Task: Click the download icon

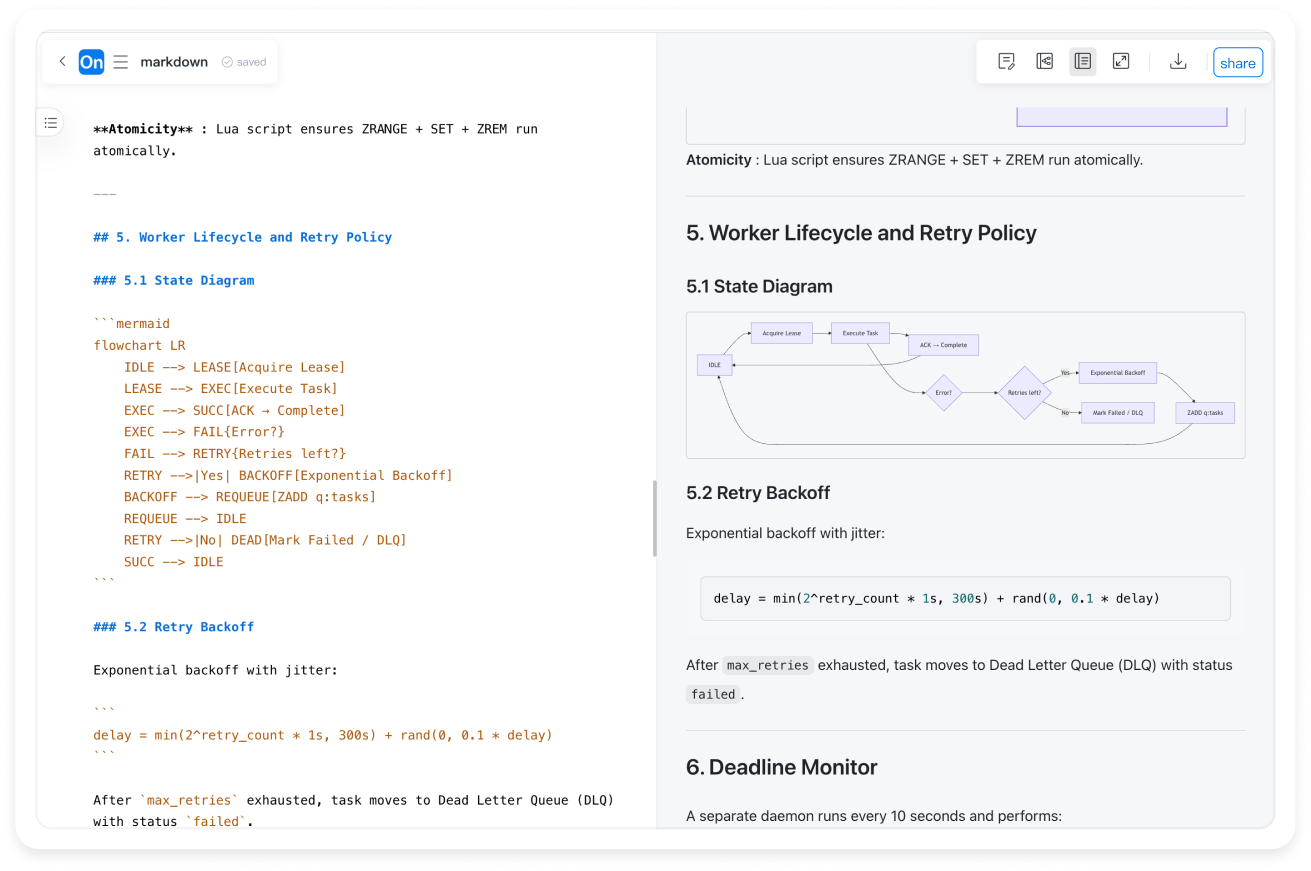Action: 1178,62
